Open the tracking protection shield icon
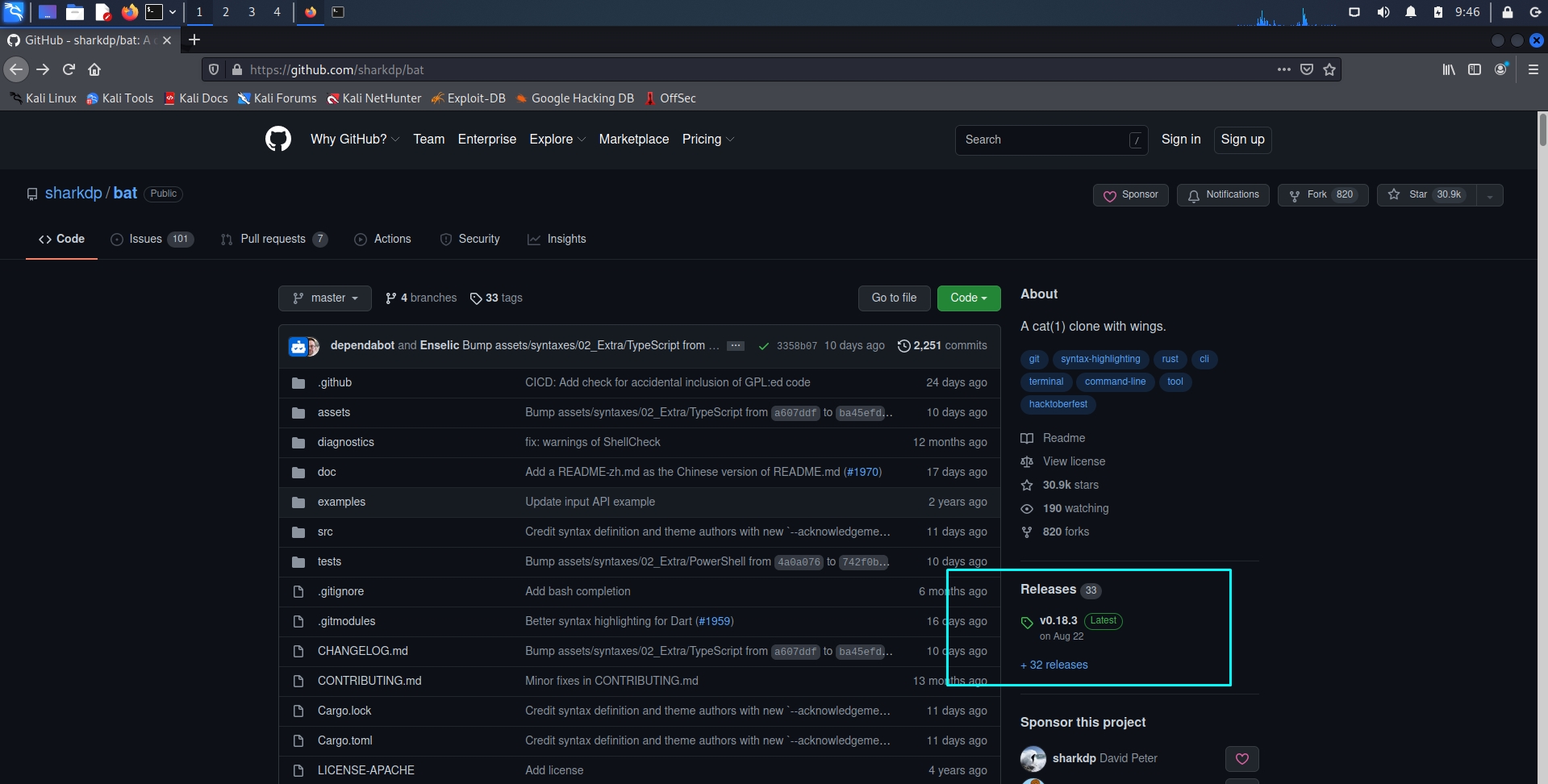The width and height of the screenshot is (1548, 784). coord(214,69)
